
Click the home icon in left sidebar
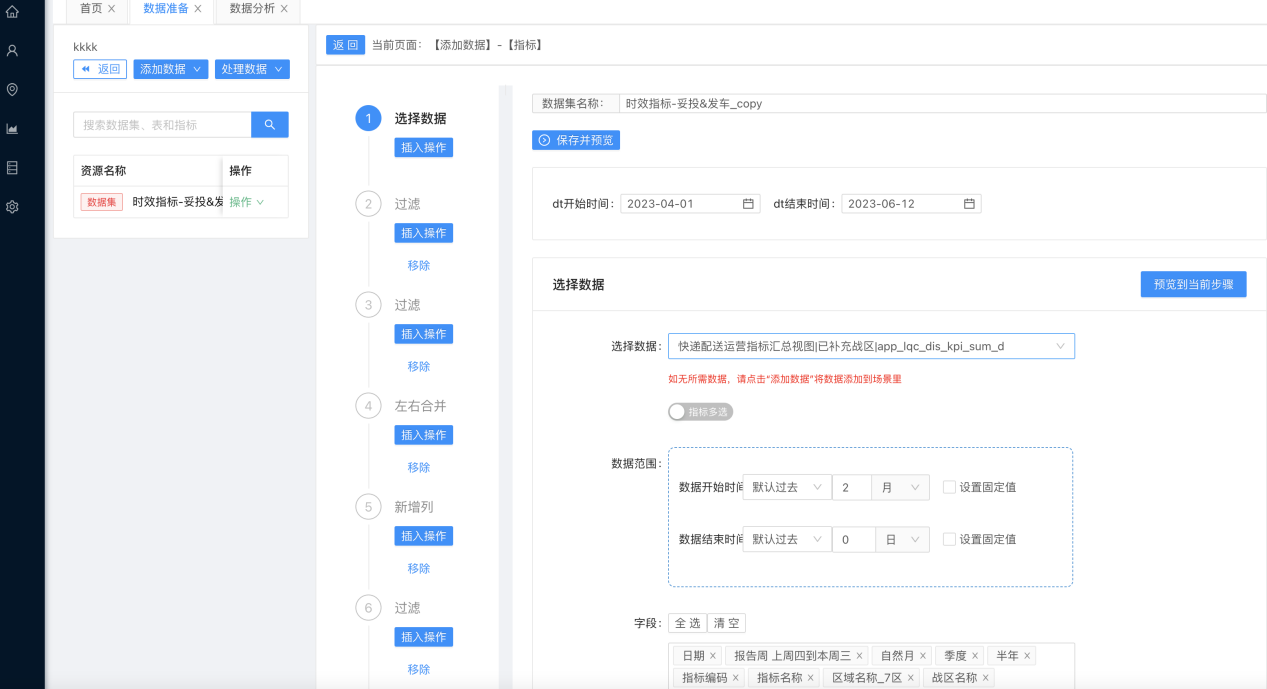pos(12,12)
